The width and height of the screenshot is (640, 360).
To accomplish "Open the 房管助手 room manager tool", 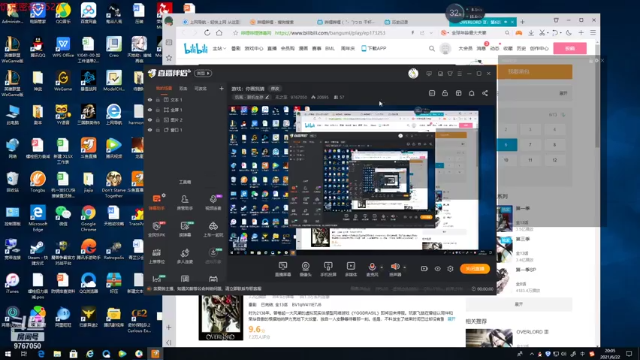I will 184,202.
